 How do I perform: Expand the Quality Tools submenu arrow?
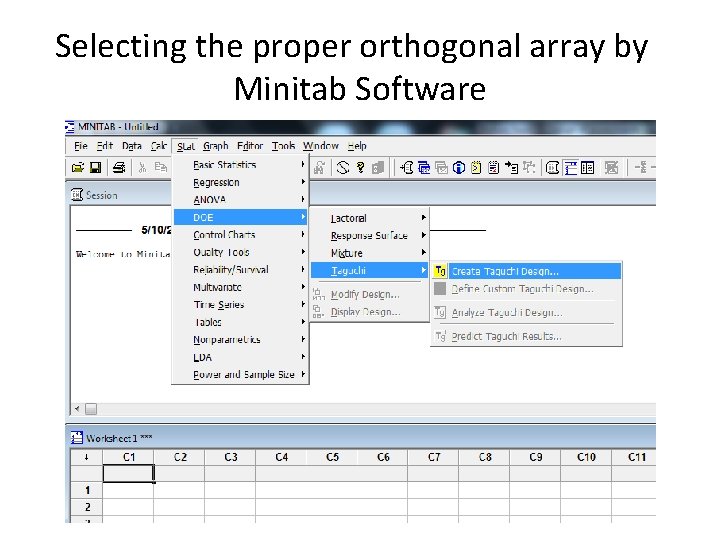click(303, 251)
